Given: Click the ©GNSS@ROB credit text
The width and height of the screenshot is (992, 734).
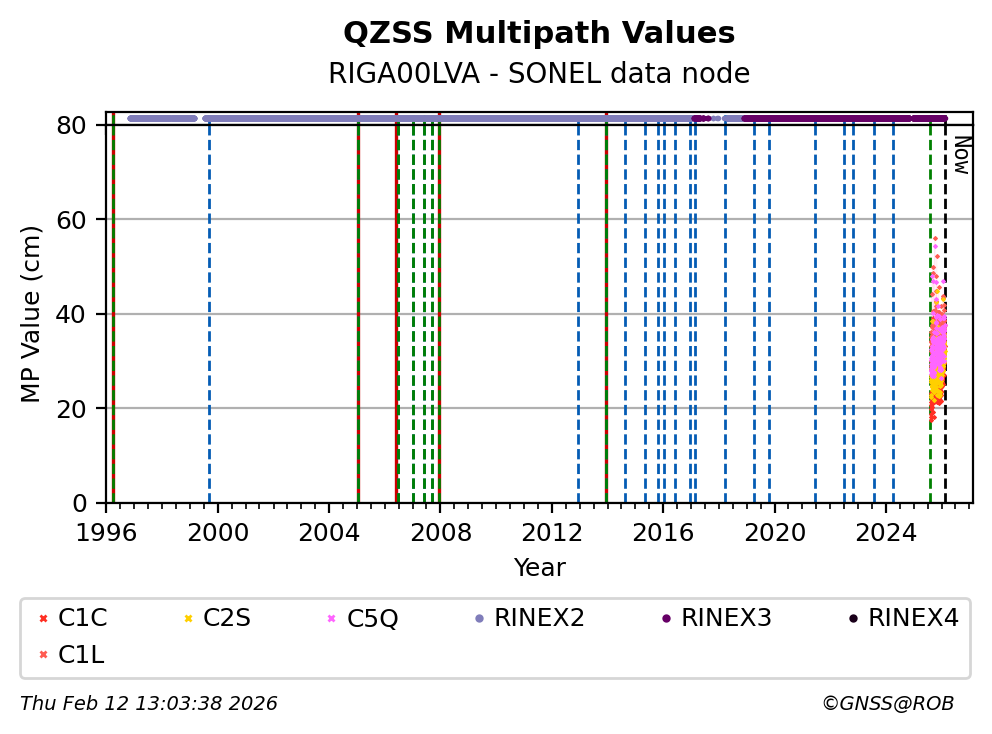Looking at the screenshot, I should pos(887,704).
